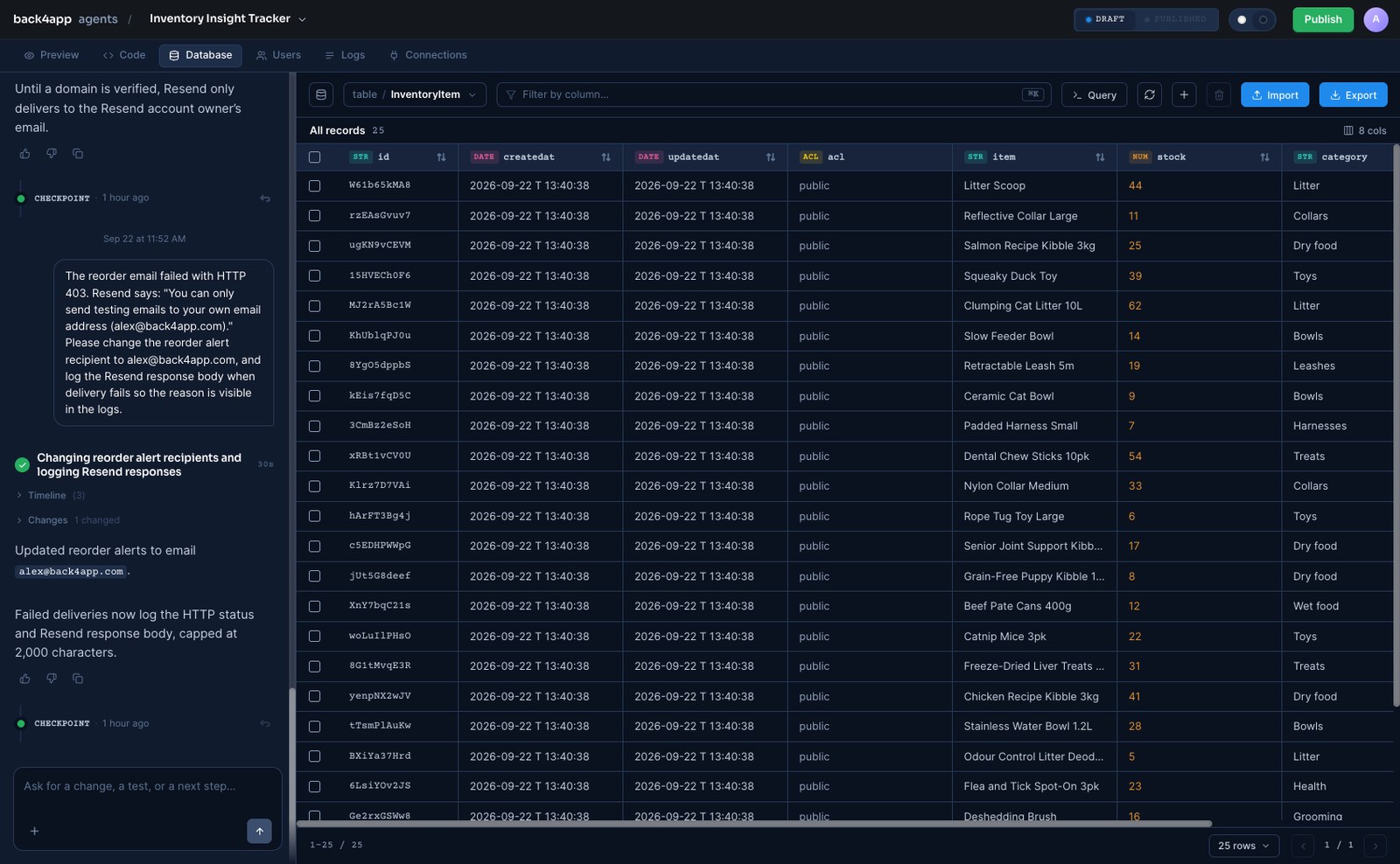The width and height of the screenshot is (1400, 864).
Task: Open the 8 cols column selector
Action: (x=1365, y=130)
